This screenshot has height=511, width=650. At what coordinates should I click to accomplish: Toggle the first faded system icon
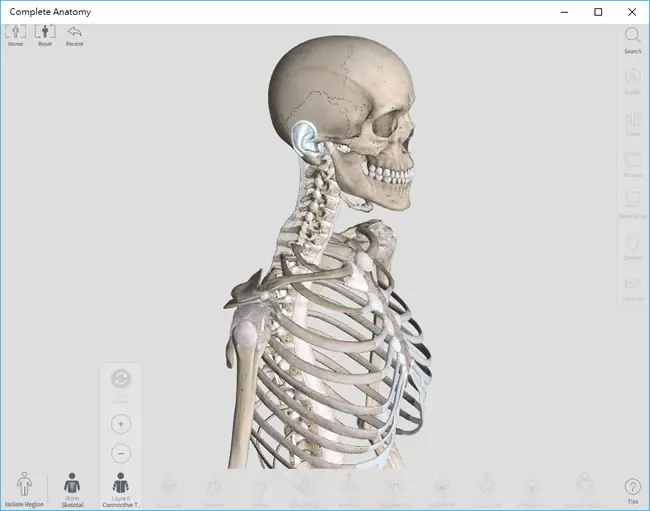(169, 491)
